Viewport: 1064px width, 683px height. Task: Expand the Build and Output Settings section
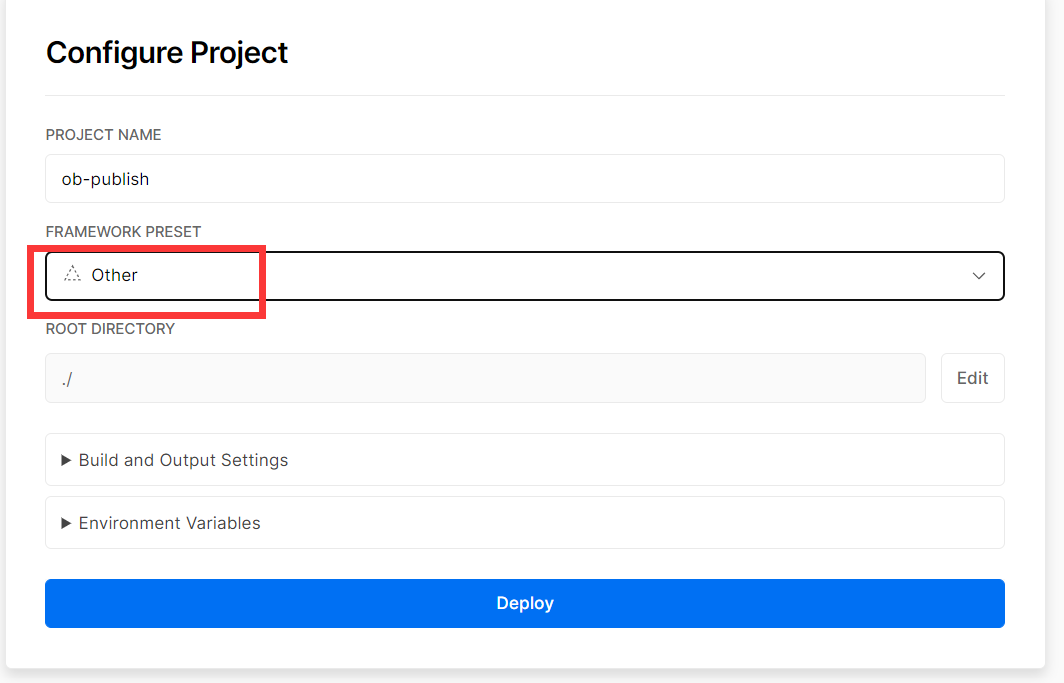coord(524,460)
